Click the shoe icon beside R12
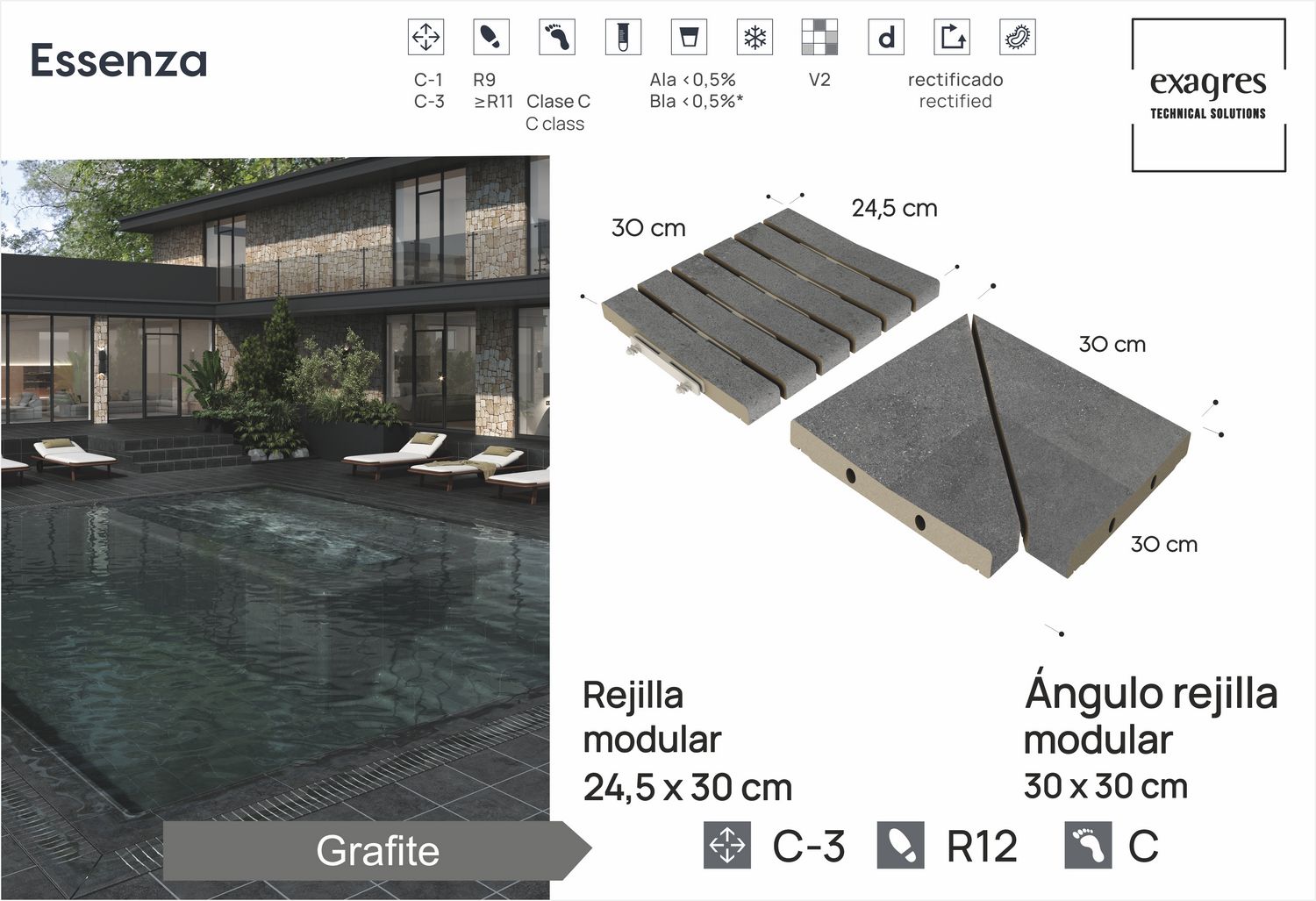1316x901 pixels. coord(901,846)
